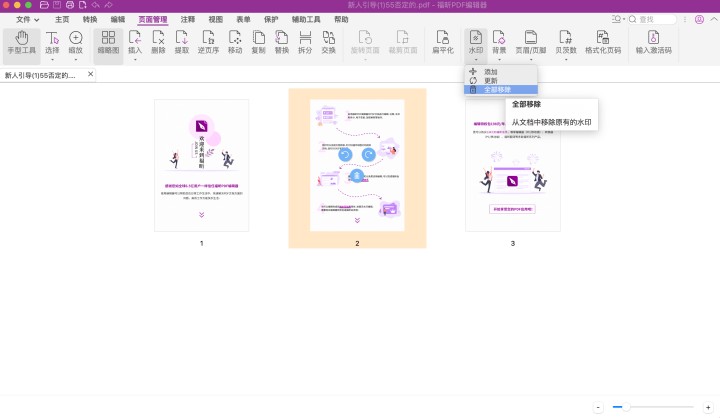Screen dimensions: 720x418
Task: Select page 1 thumbnail
Action: (201, 165)
